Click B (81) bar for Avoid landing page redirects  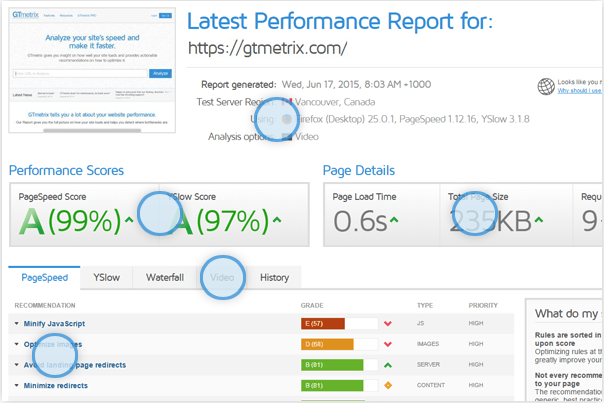(332, 365)
